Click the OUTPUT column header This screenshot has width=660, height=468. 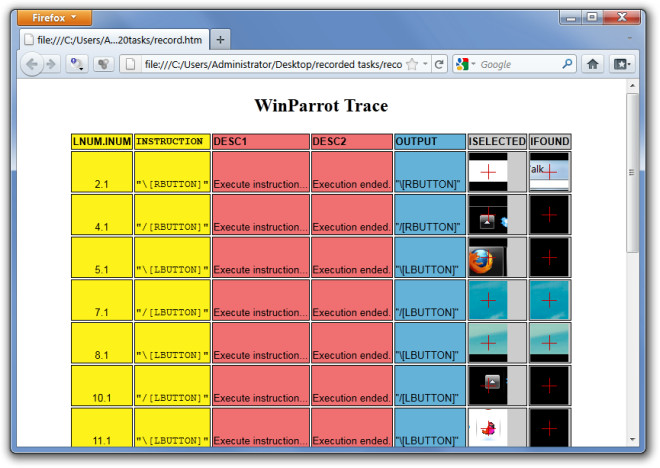(430, 141)
